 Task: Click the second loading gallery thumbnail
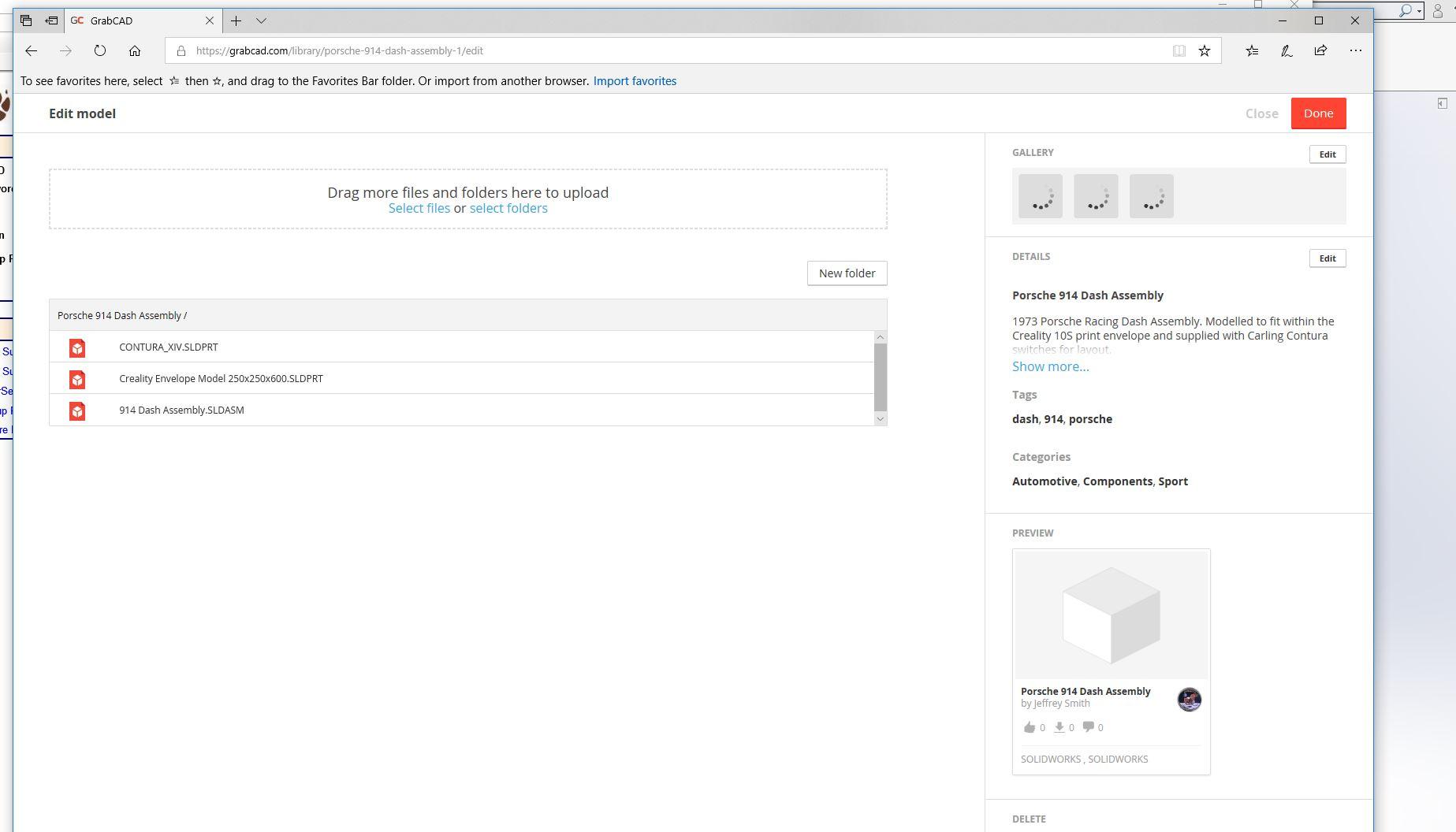(x=1096, y=196)
